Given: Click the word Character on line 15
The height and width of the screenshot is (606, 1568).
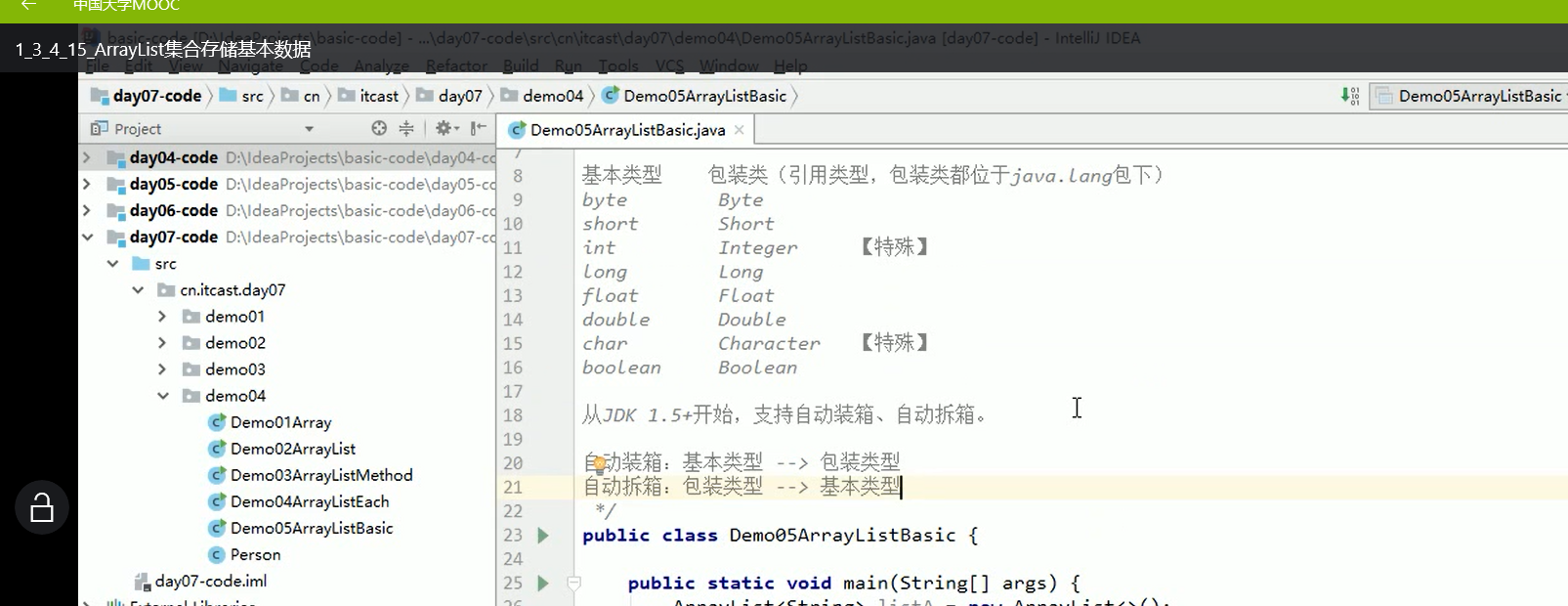Looking at the screenshot, I should click(x=769, y=344).
